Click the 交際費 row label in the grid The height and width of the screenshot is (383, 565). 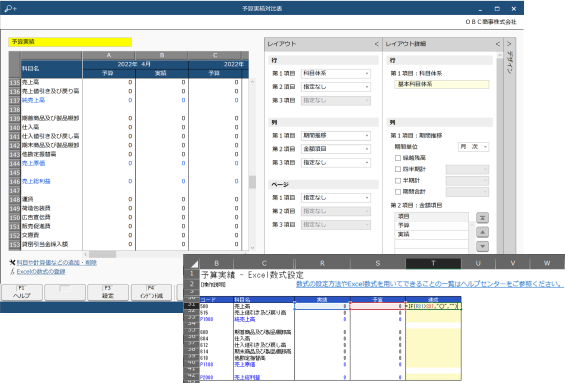pyautogui.click(x=31, y=236)
